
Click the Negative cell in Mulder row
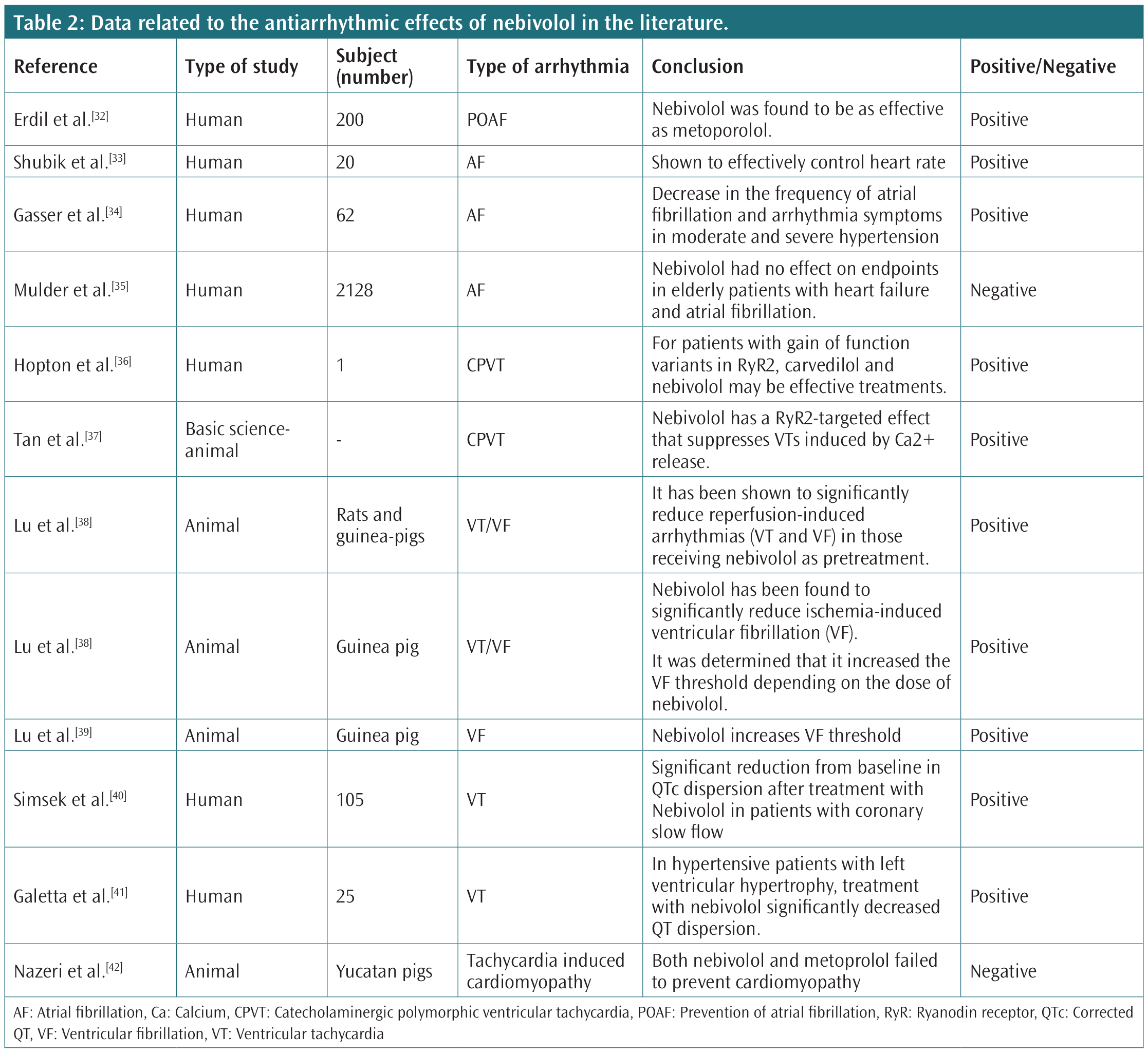tap(1003, 290)
